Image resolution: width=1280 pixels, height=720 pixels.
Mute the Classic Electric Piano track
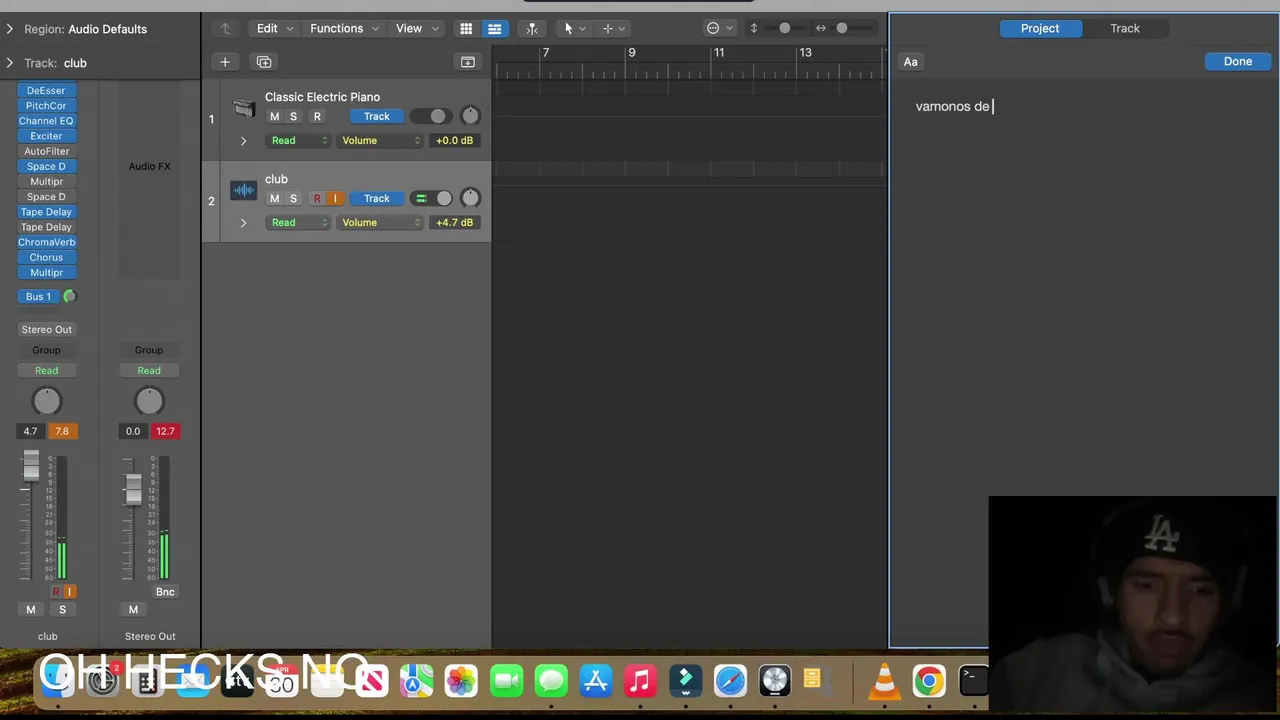pos(274,116)
